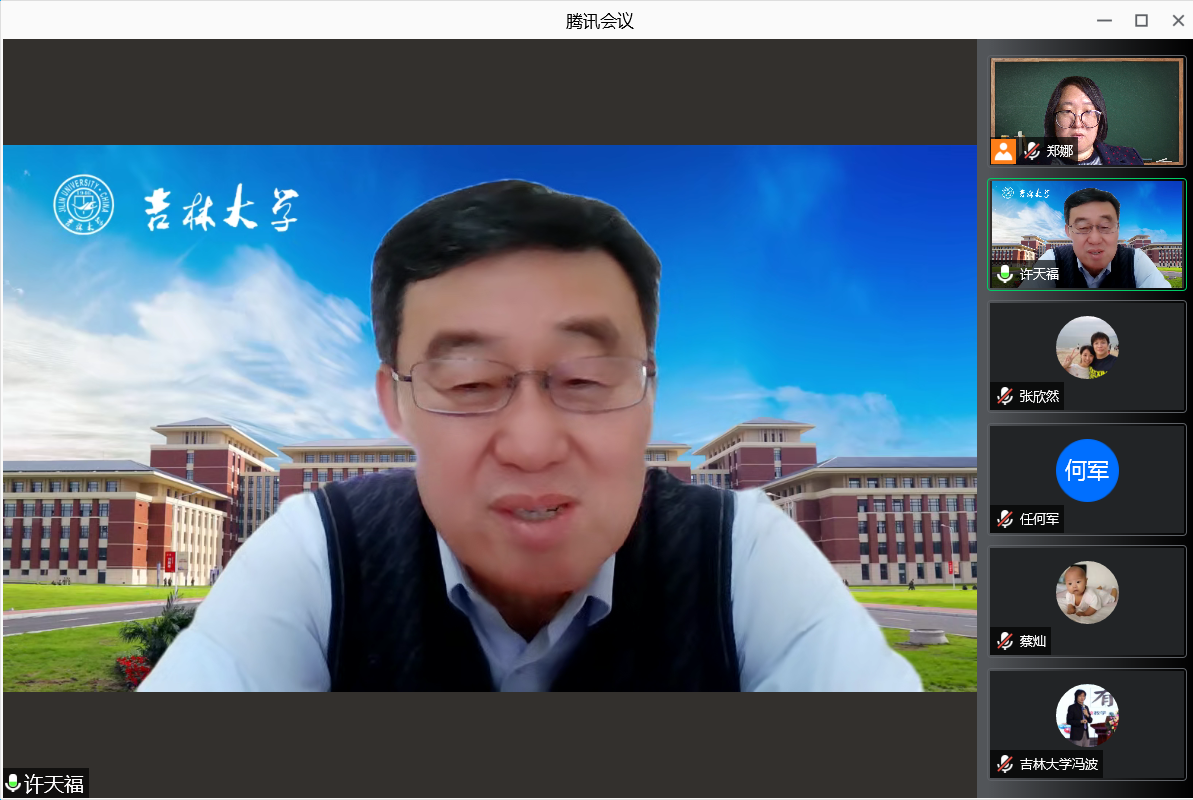Click the muted microphone icon for 张欣然
The width and height of the screenshot is (1193, 800).
click(x=1005, y=396)
